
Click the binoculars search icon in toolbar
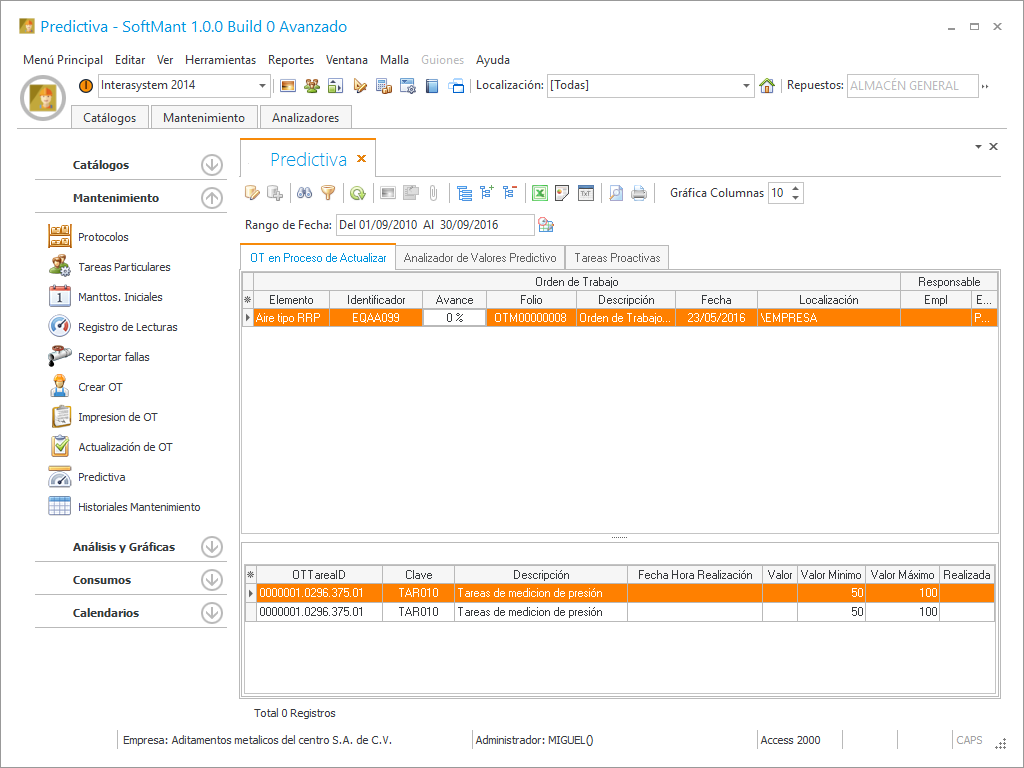tap(306, 193)
